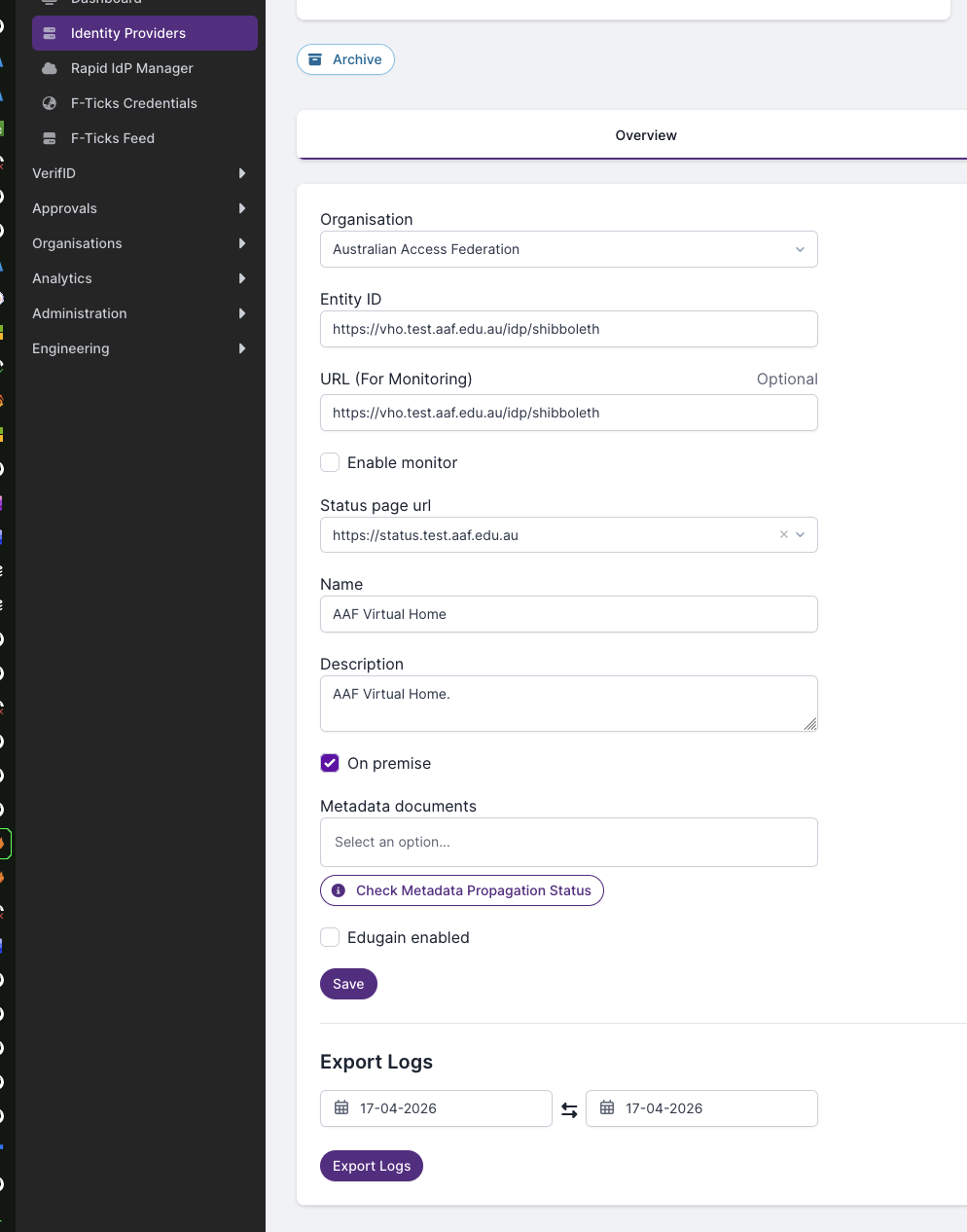This screenshot has height=1232, width=967.
Task: Click inside the Name input field
Action: (568, 614)
